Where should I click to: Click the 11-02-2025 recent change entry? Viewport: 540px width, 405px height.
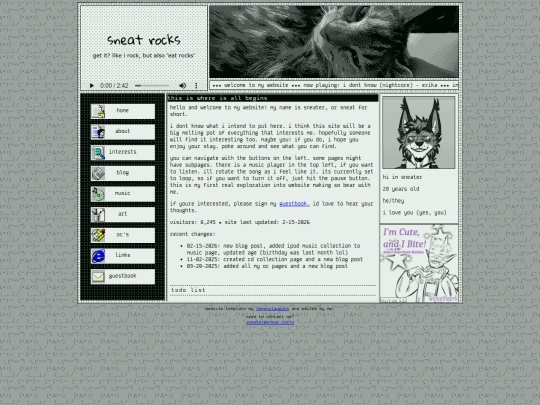click(274, 259)
